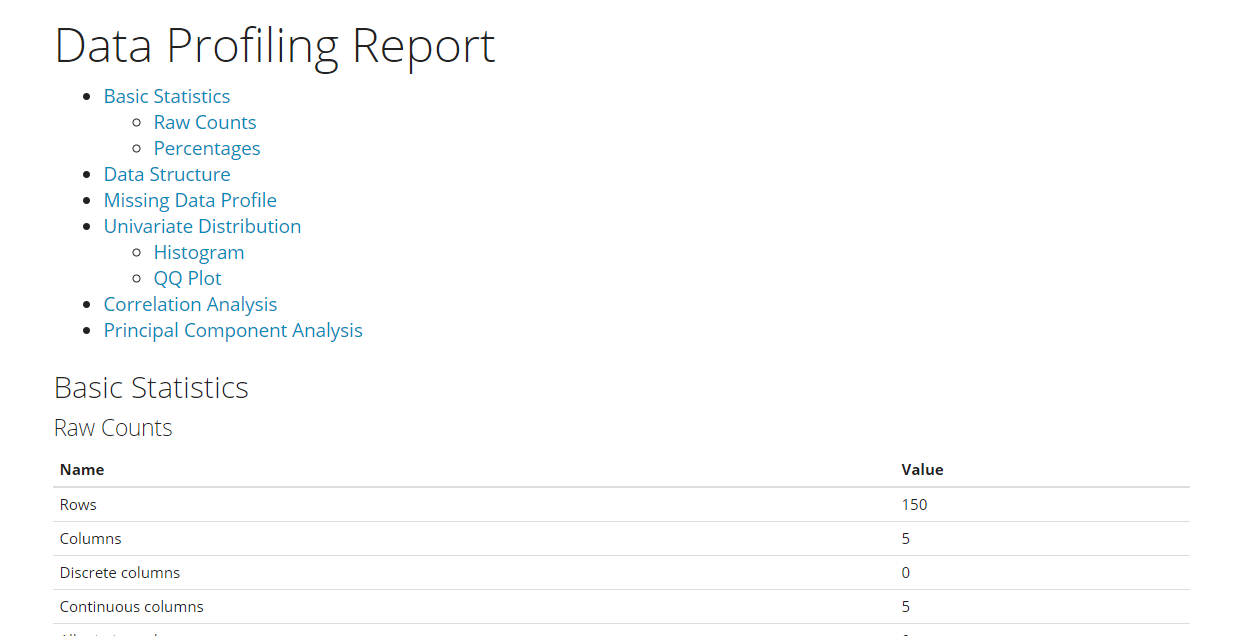Open the Principal Component Analysis link
The image size is (1251, 636).
click(233, 331)
